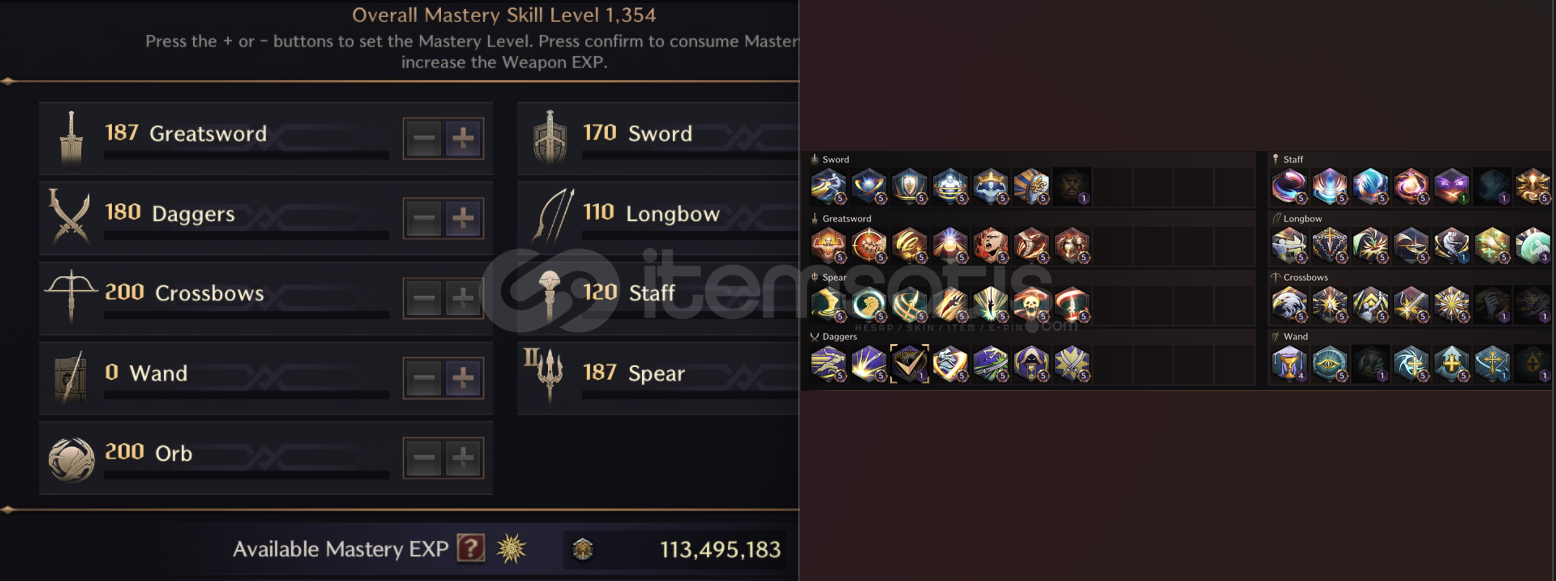
Task: Click first skill icon in Sword row
Action: (828, 186)
